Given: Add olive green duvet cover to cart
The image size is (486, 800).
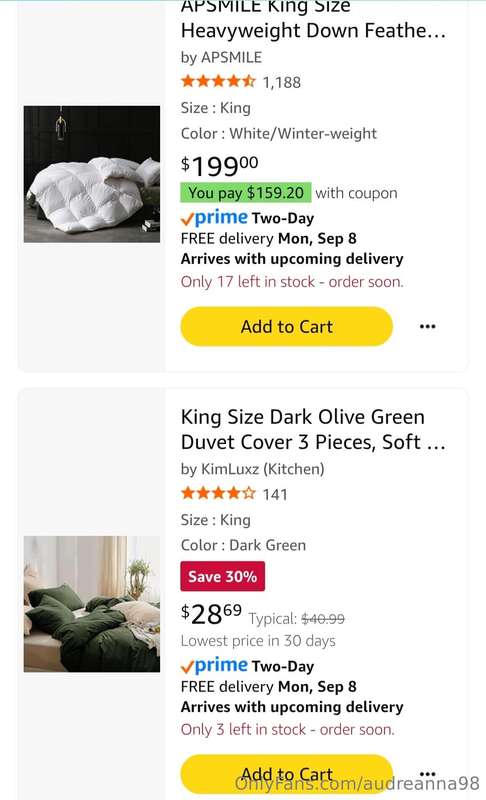Looking at the screenshot, I should click(287, 774).
